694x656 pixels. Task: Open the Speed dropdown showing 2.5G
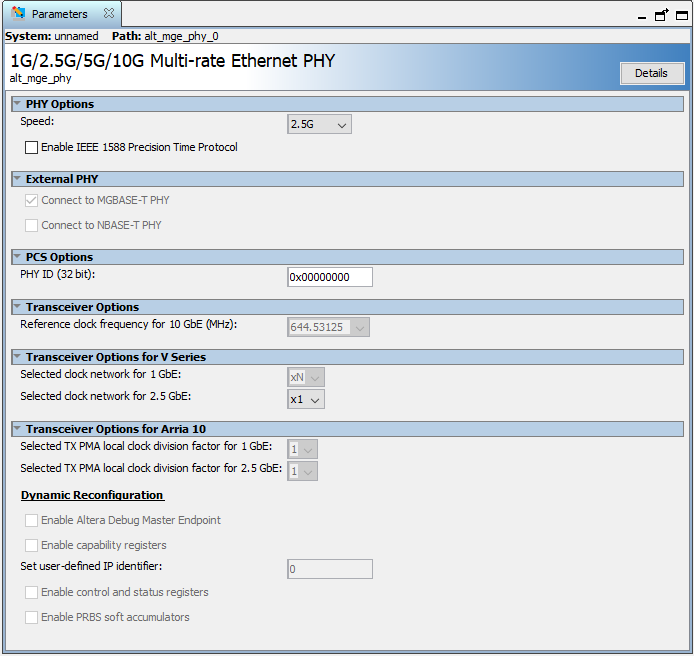point(319,124)
